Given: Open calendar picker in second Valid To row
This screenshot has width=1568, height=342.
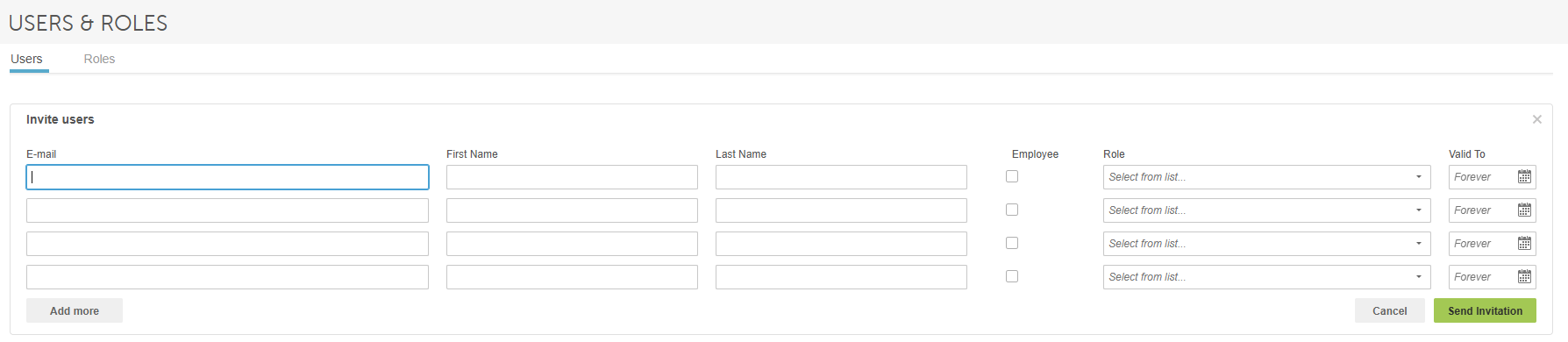Looking at the screenshot, I should 1524,210.
